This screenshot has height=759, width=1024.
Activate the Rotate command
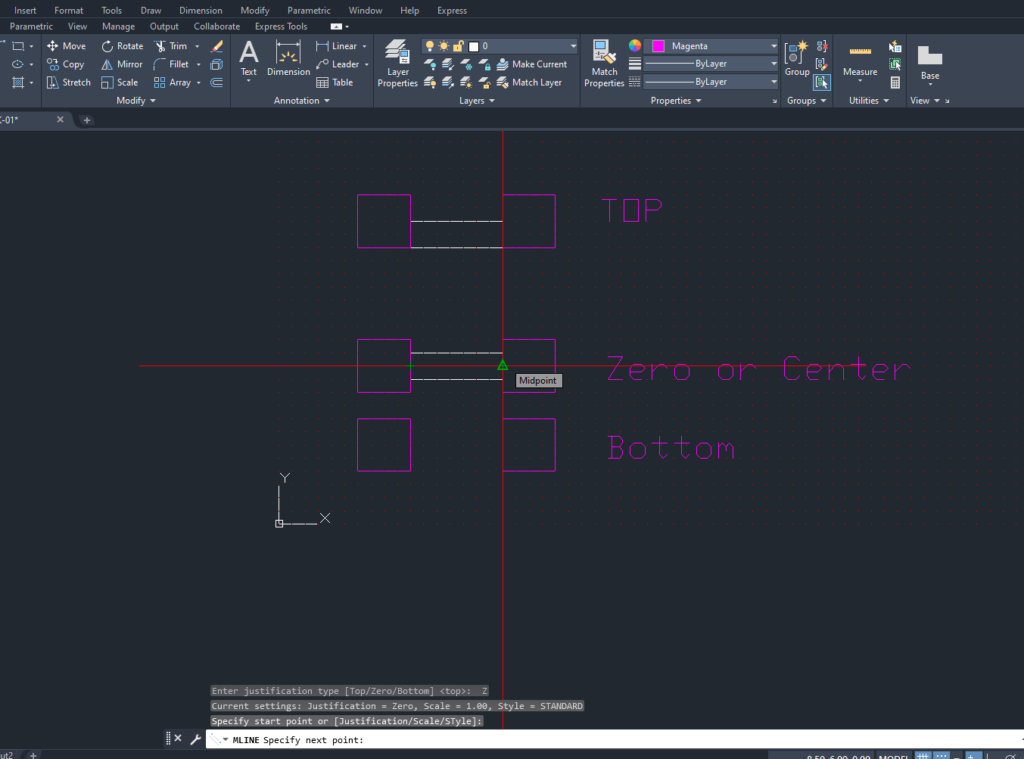click(x=121, y=45)
